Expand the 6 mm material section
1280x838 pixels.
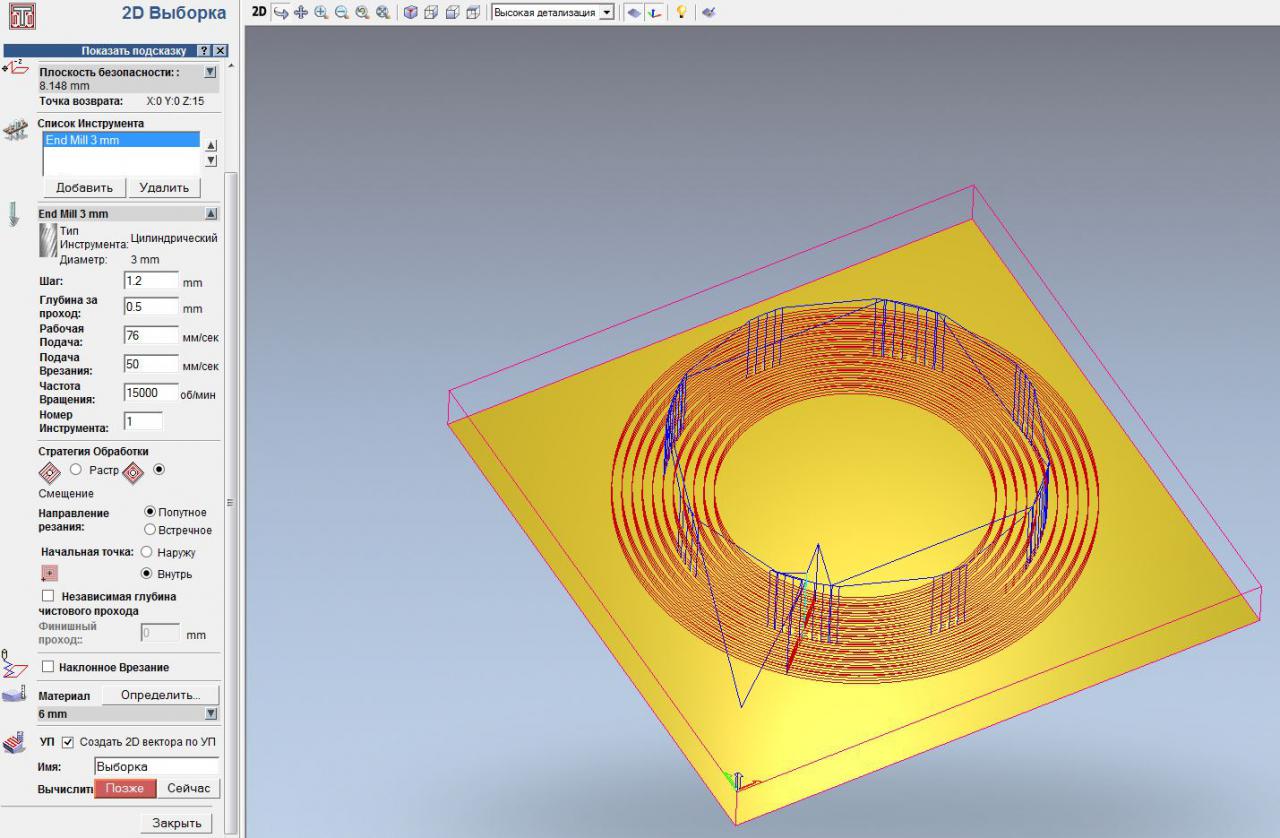[211, 714]
